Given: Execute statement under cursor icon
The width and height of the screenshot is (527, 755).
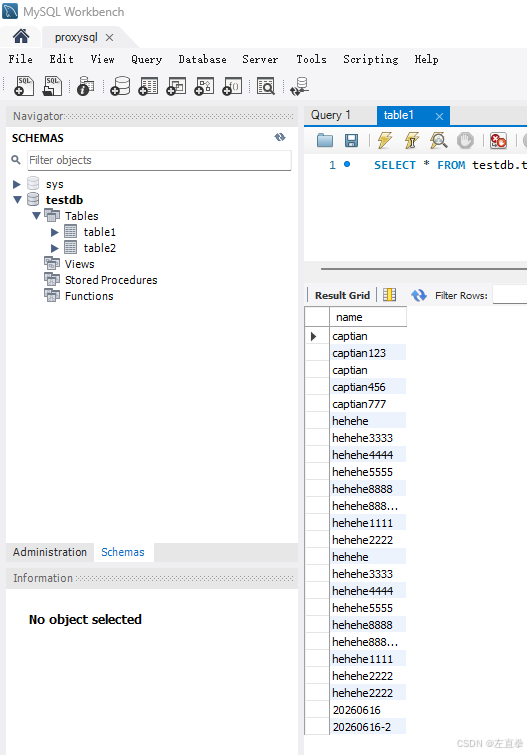Looking at the screenshot, I should [411, 140].
